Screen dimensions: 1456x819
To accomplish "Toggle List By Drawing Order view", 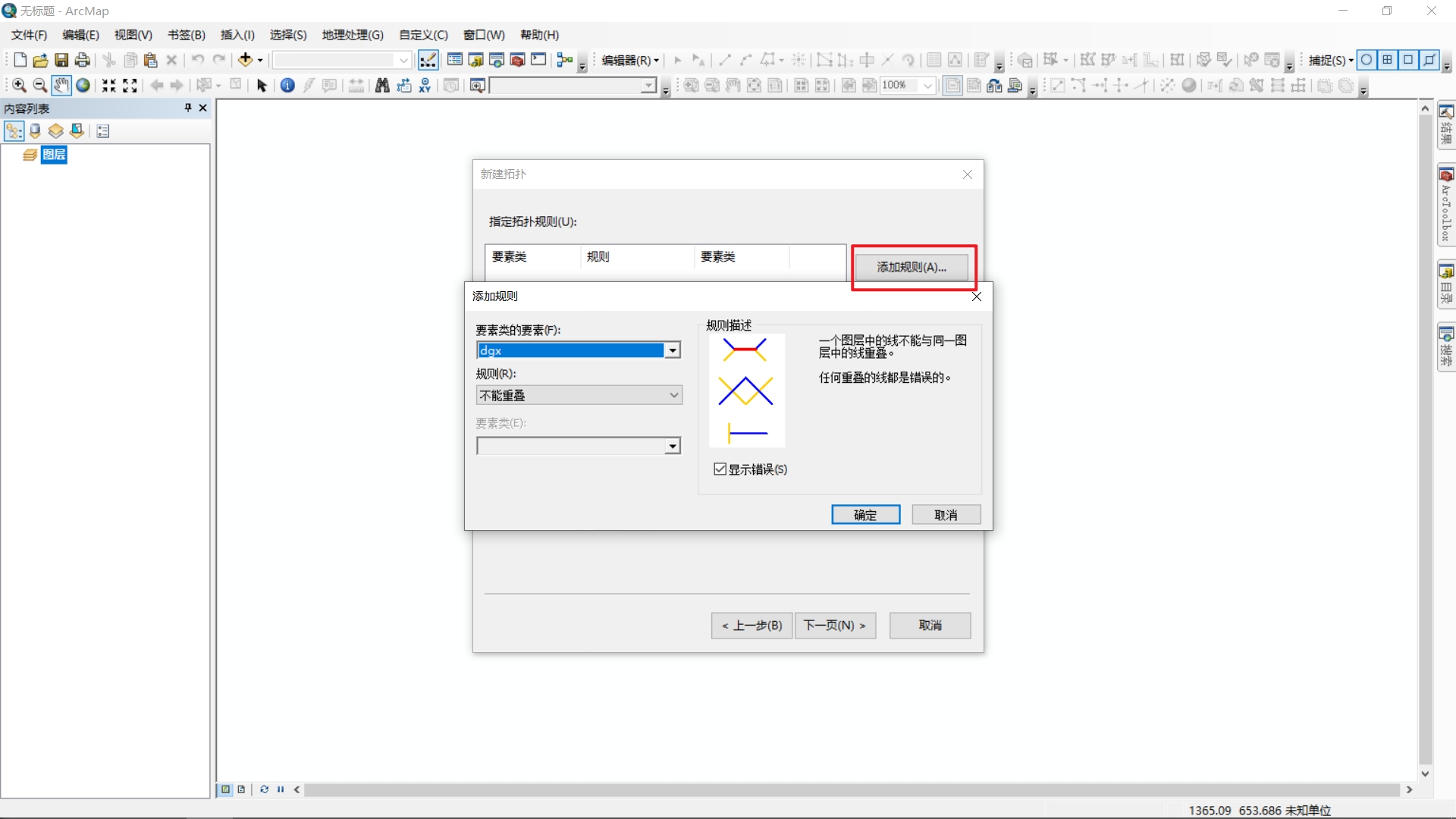I will (14, 131).
